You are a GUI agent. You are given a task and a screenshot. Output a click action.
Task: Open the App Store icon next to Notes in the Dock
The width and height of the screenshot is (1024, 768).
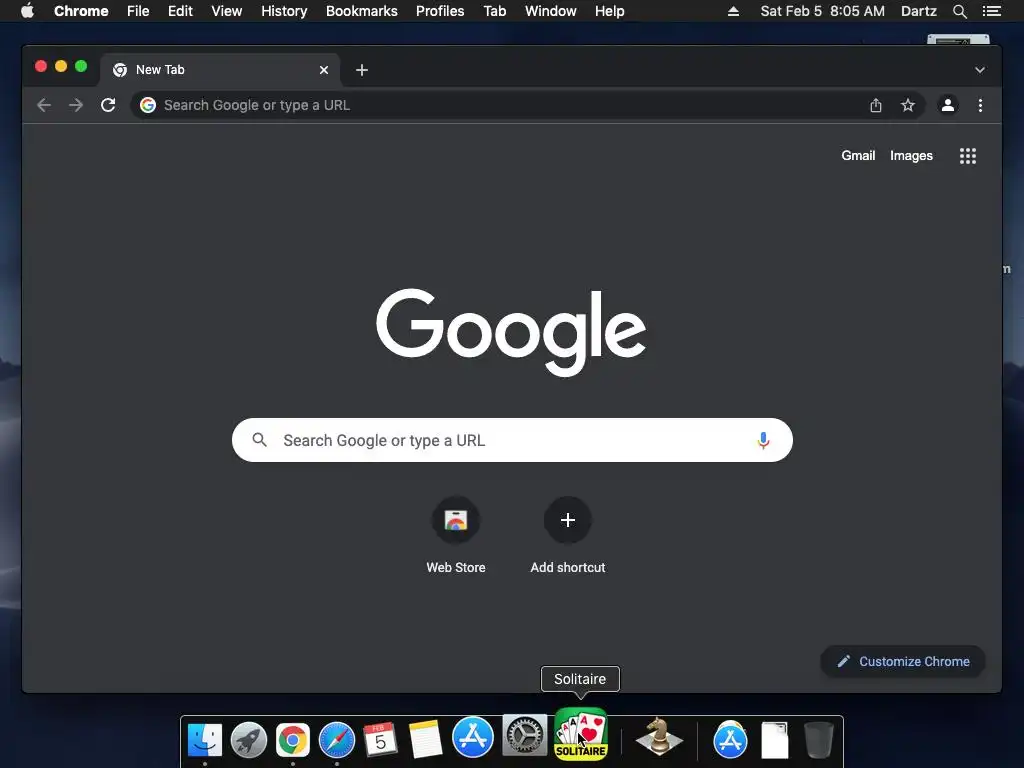coord(473,737)
